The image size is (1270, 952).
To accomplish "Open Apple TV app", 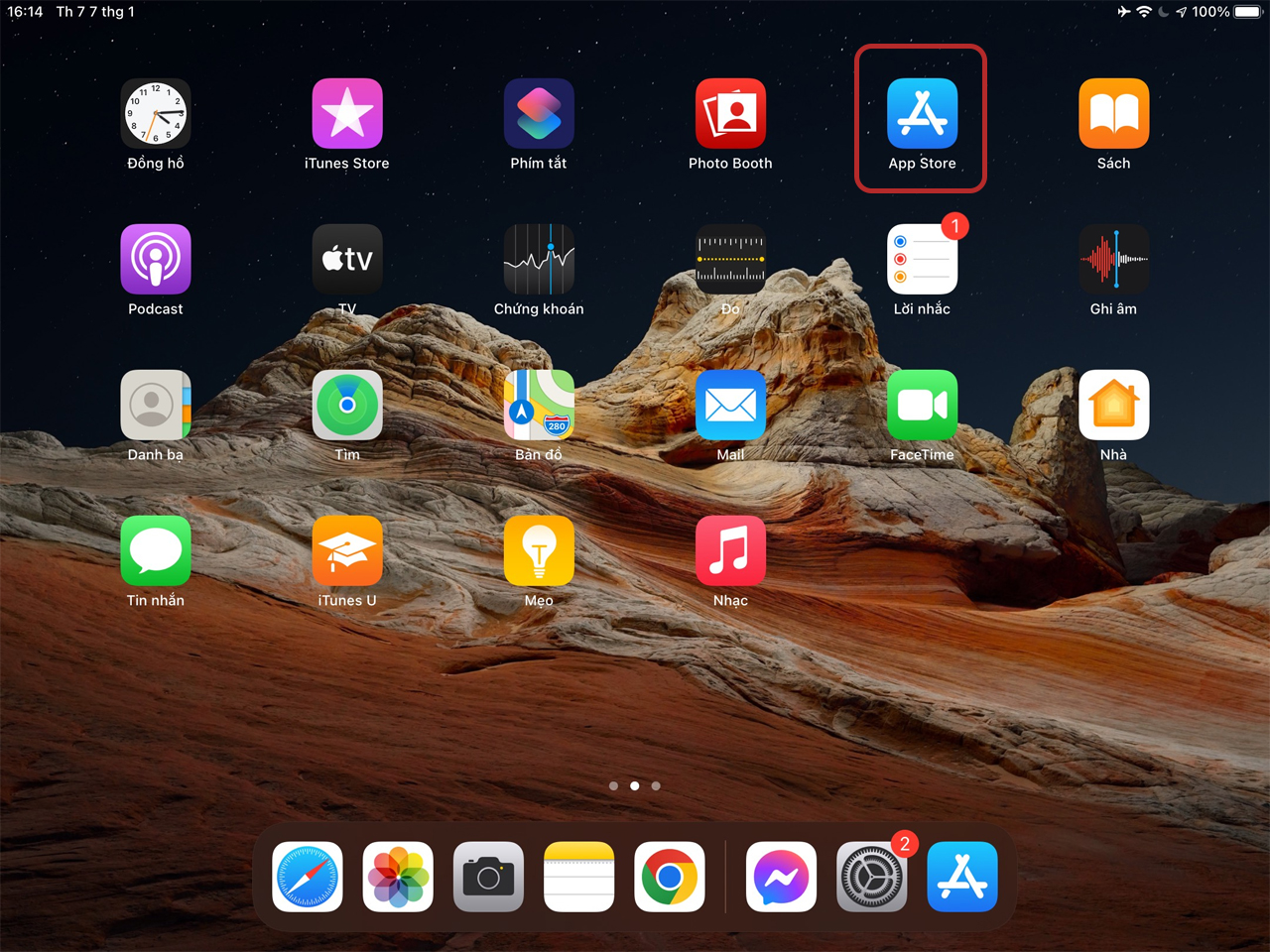I will coord(347,259).
